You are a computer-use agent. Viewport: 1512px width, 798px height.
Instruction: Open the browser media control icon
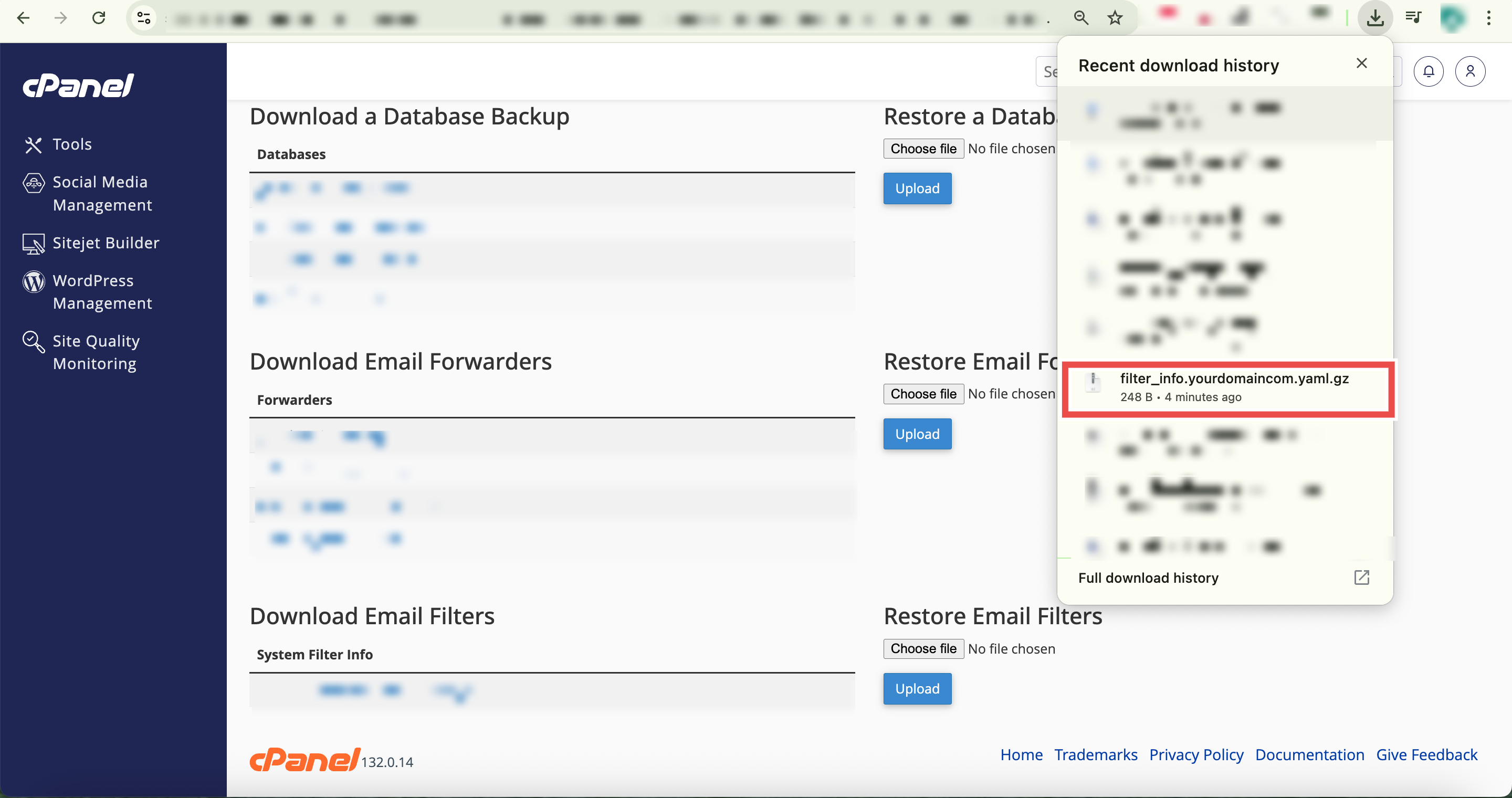click(1413, 18)
